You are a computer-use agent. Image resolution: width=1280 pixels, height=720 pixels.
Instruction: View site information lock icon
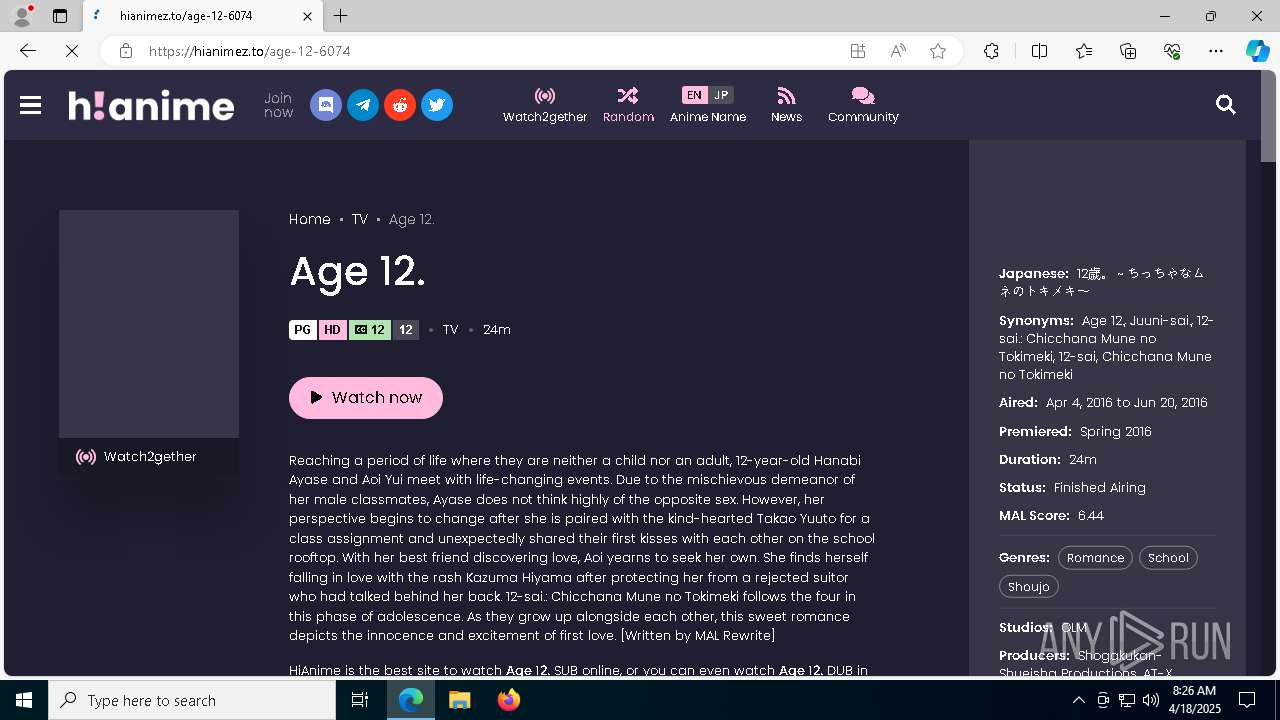pyautogui.click(x=125, y=51)
